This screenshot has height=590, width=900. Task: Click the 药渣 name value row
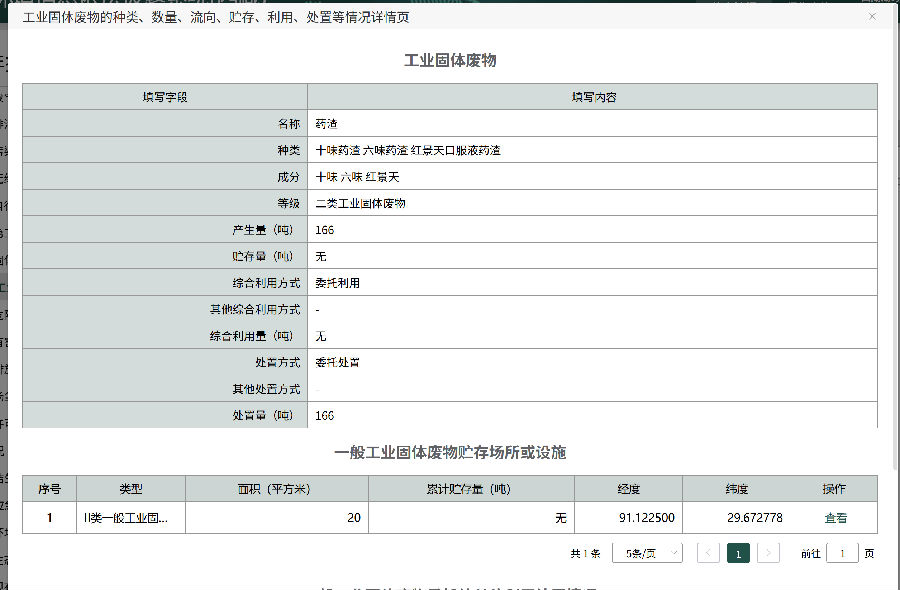[326, 124]
